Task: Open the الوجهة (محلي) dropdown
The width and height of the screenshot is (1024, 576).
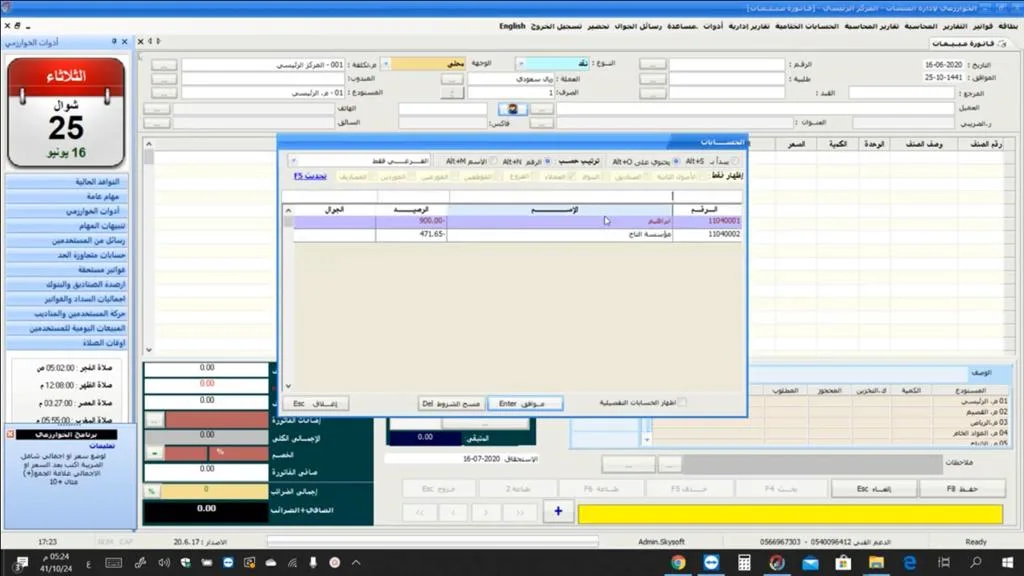Action: [x=385, y=63]
